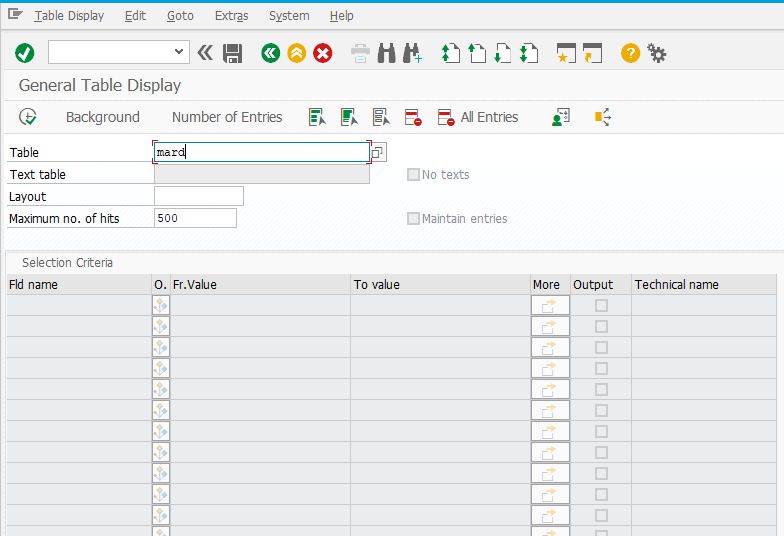Open the System menu

pyautogui.click(x=289, y=16)
